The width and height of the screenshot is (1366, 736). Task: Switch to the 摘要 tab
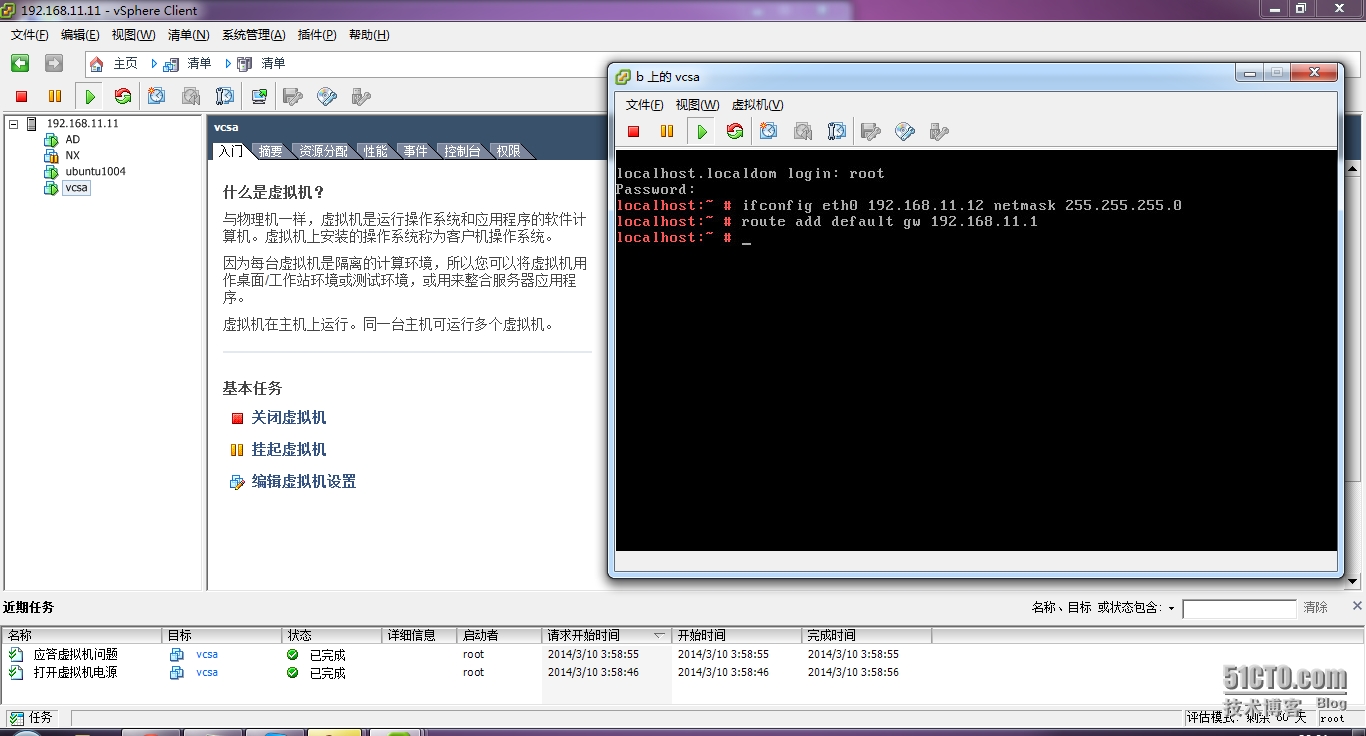tap(270, 151)
